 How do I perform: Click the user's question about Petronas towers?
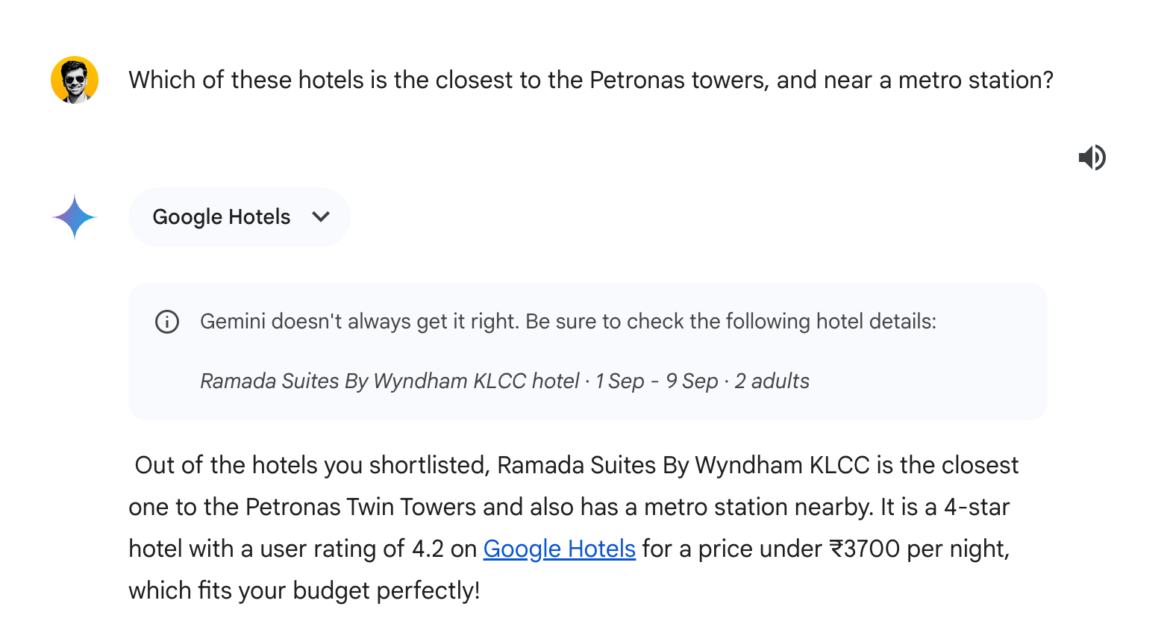590,79
